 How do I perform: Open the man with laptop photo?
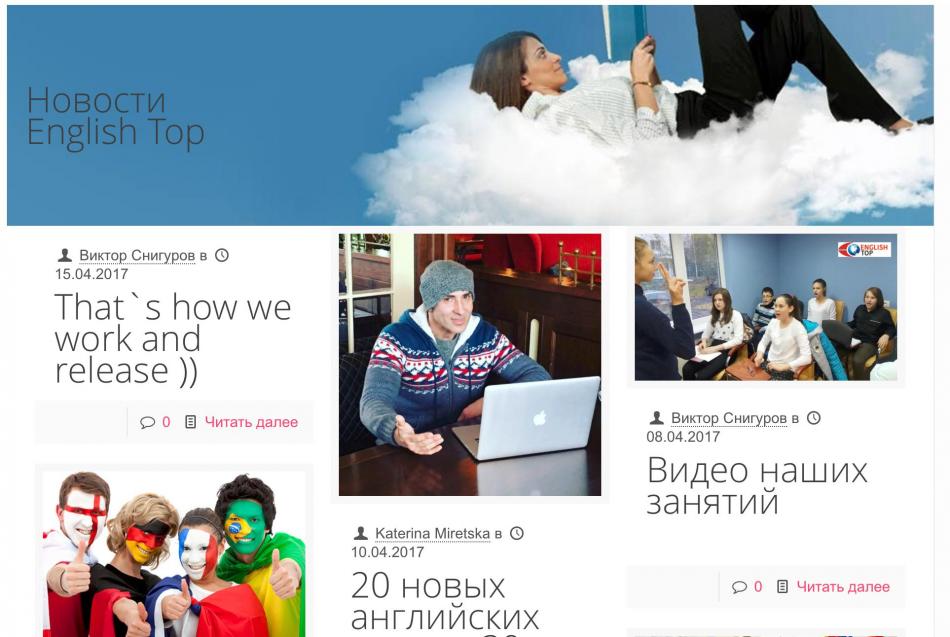pos(470,365)
